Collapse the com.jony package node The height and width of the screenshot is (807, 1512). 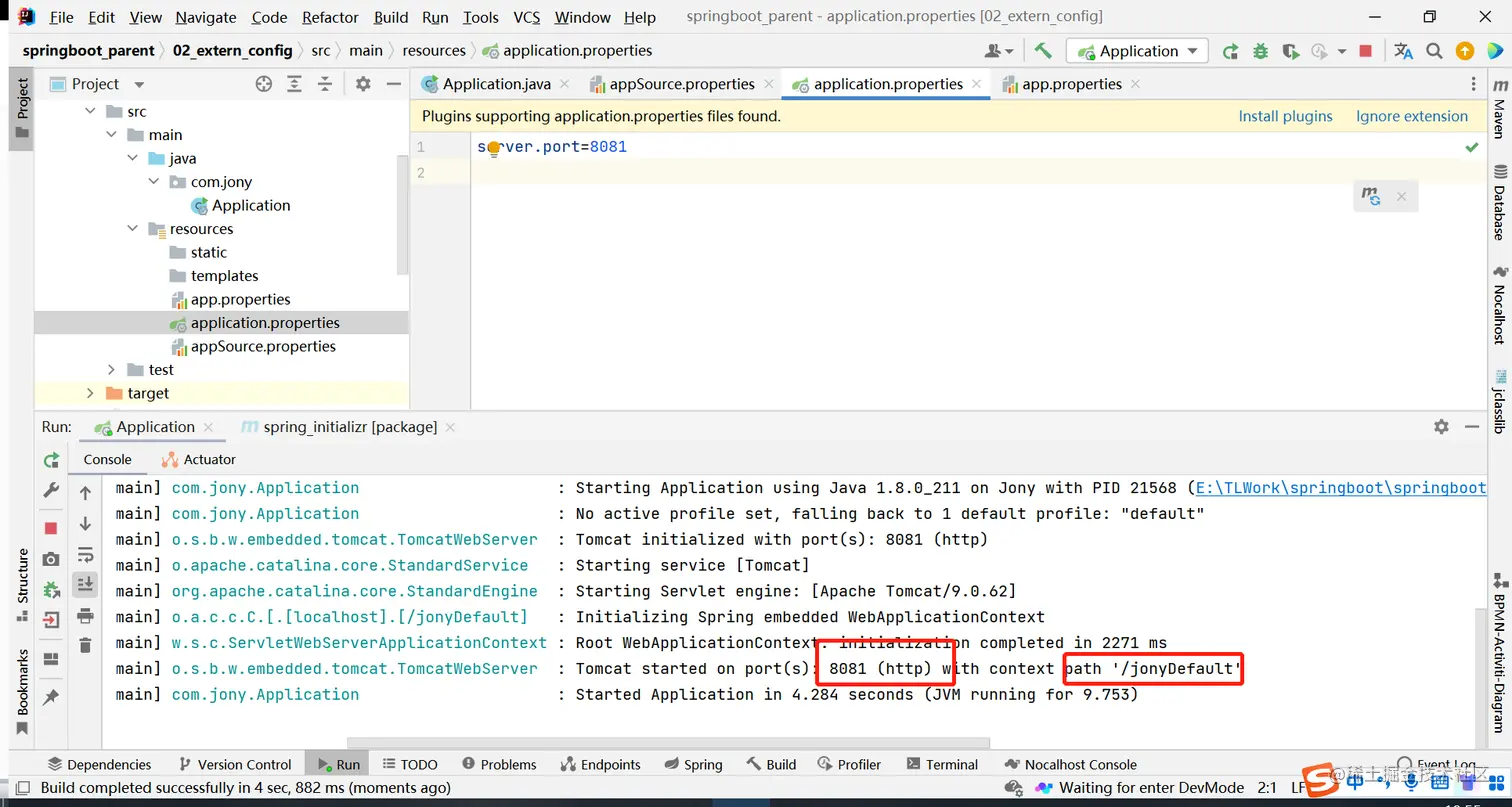click(153, 182)
